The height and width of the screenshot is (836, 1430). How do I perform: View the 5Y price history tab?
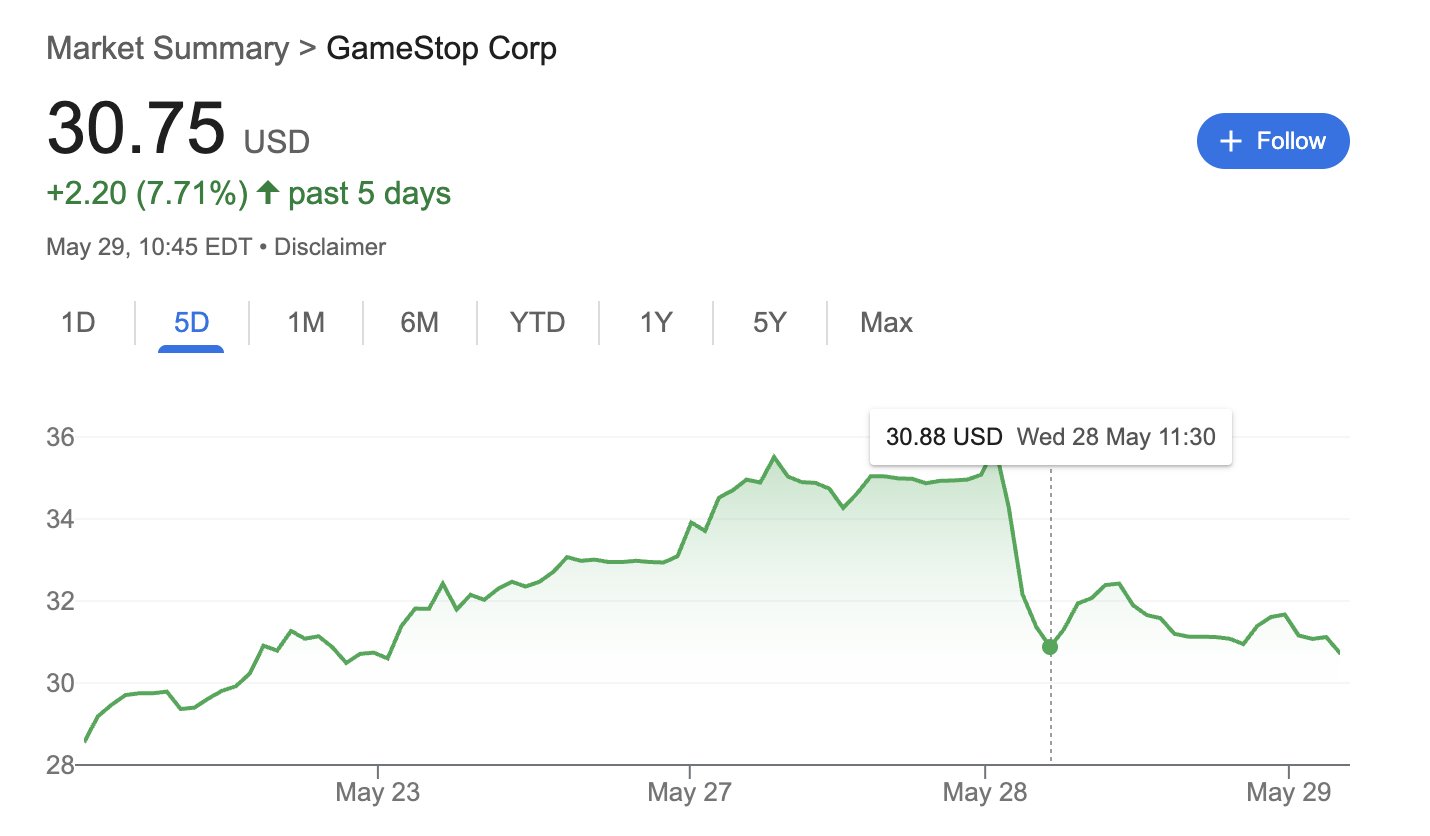pos(770,323)
